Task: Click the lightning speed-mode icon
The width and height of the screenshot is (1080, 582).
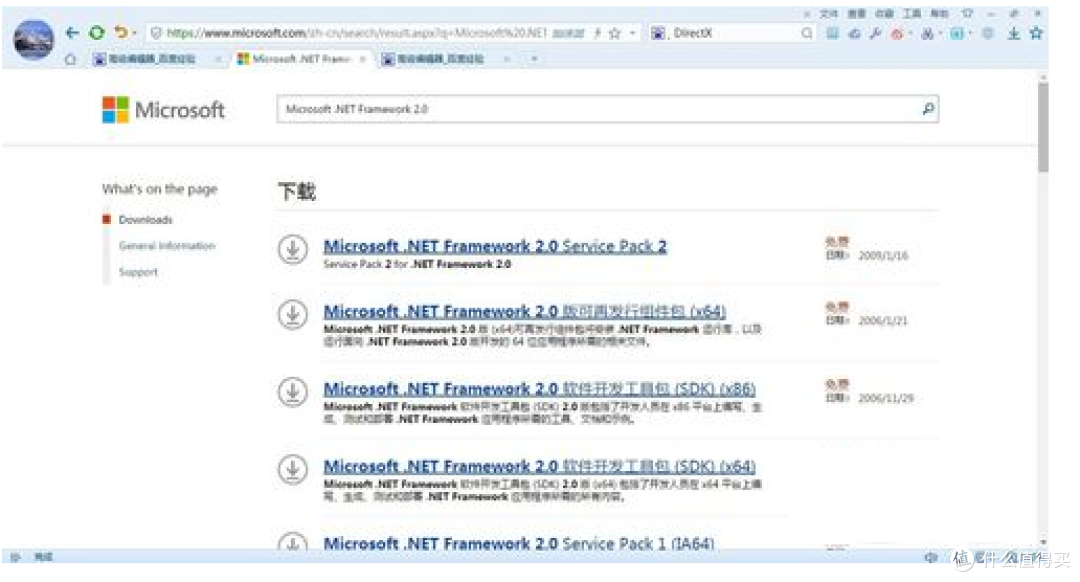Action: [x=597, y=33]
